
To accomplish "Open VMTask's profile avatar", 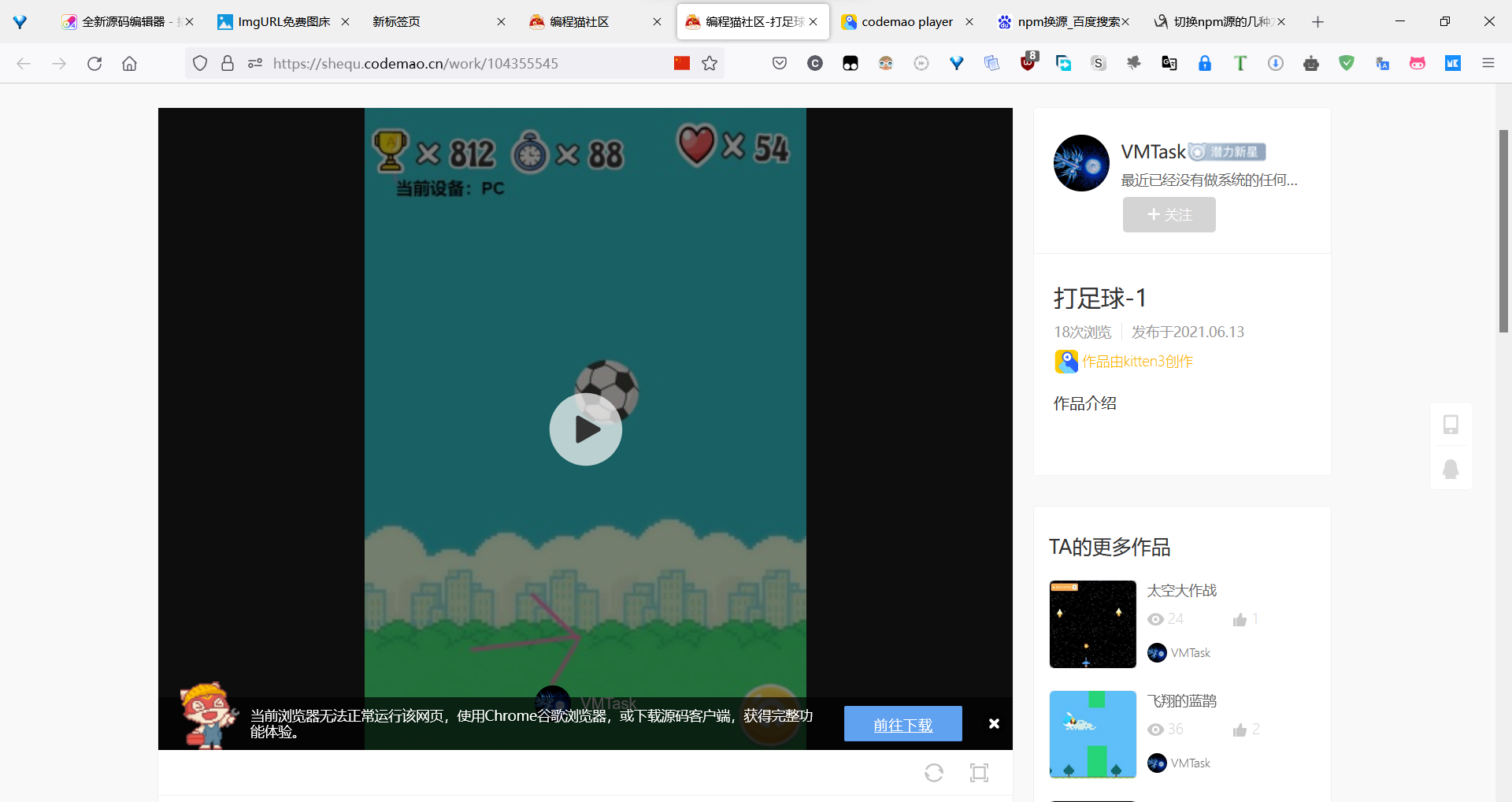I will click(x=1081, y=163).
